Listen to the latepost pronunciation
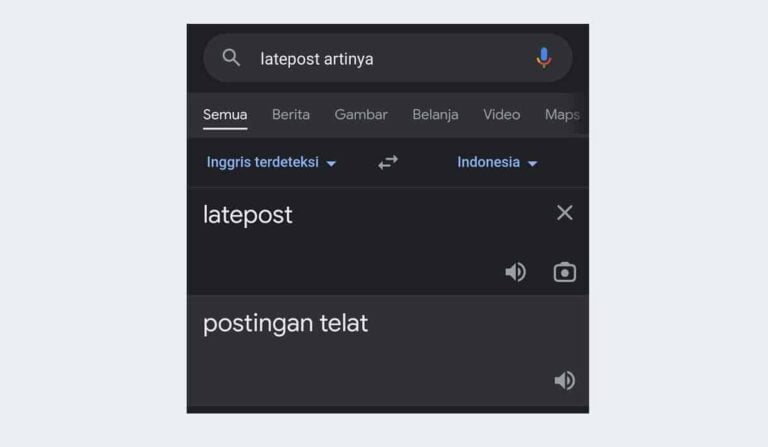The width and height of the screenshot is (768, 447). (x=516, y=272)
